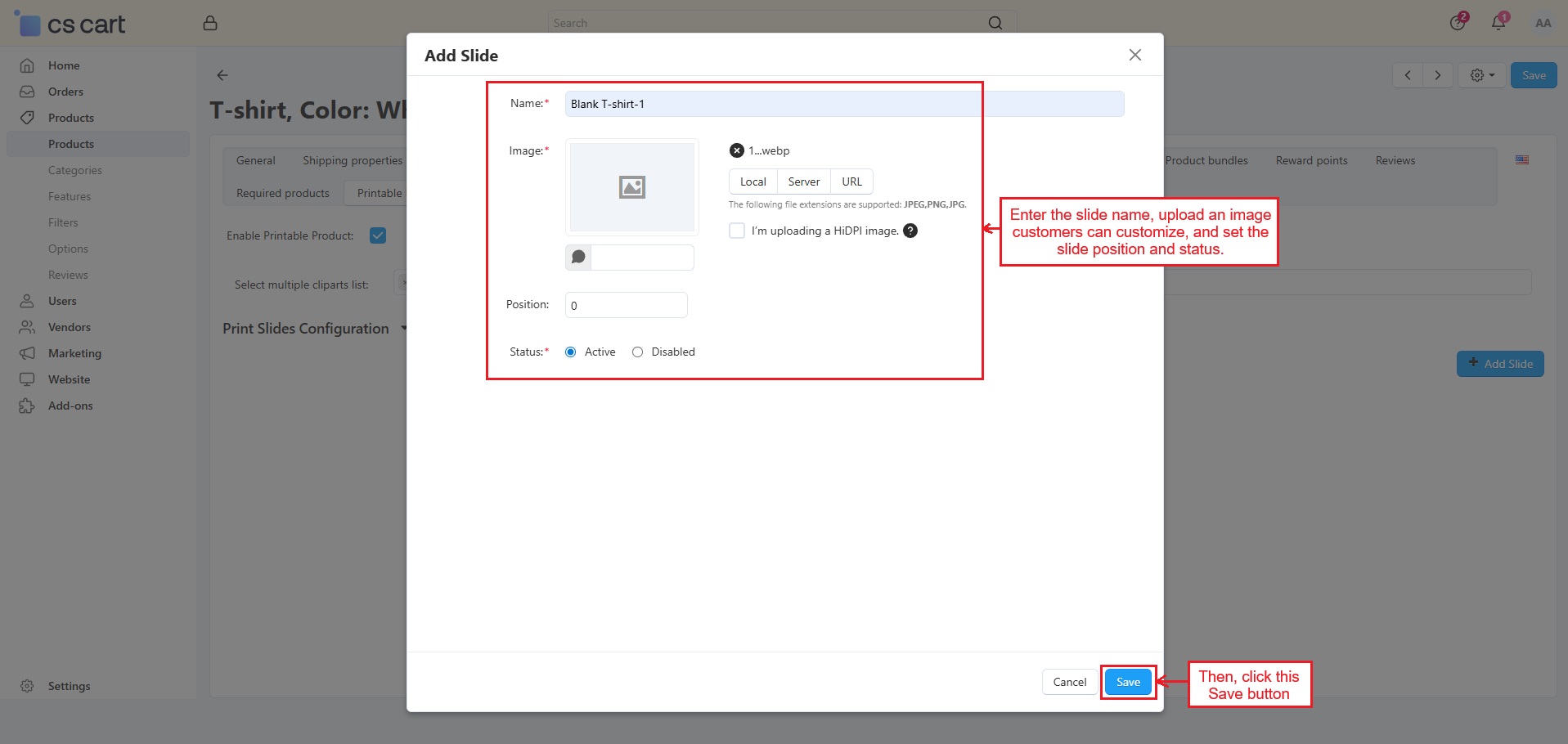This screenshot has height=744, width=1568.
Task: Open the notifications bell icon
Action: [x=1498, y=23]
